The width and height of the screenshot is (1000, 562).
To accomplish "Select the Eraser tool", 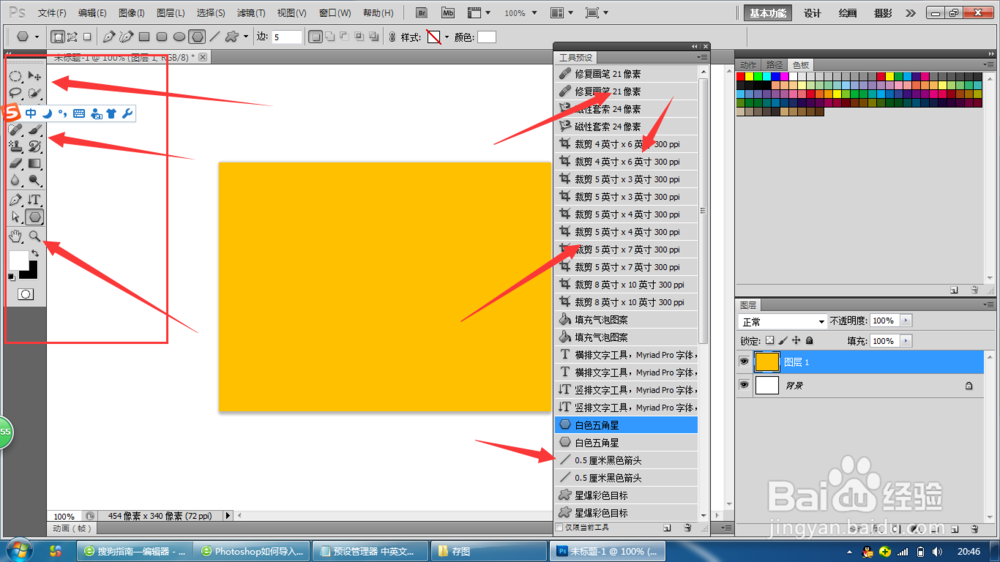I will point(15,164).
